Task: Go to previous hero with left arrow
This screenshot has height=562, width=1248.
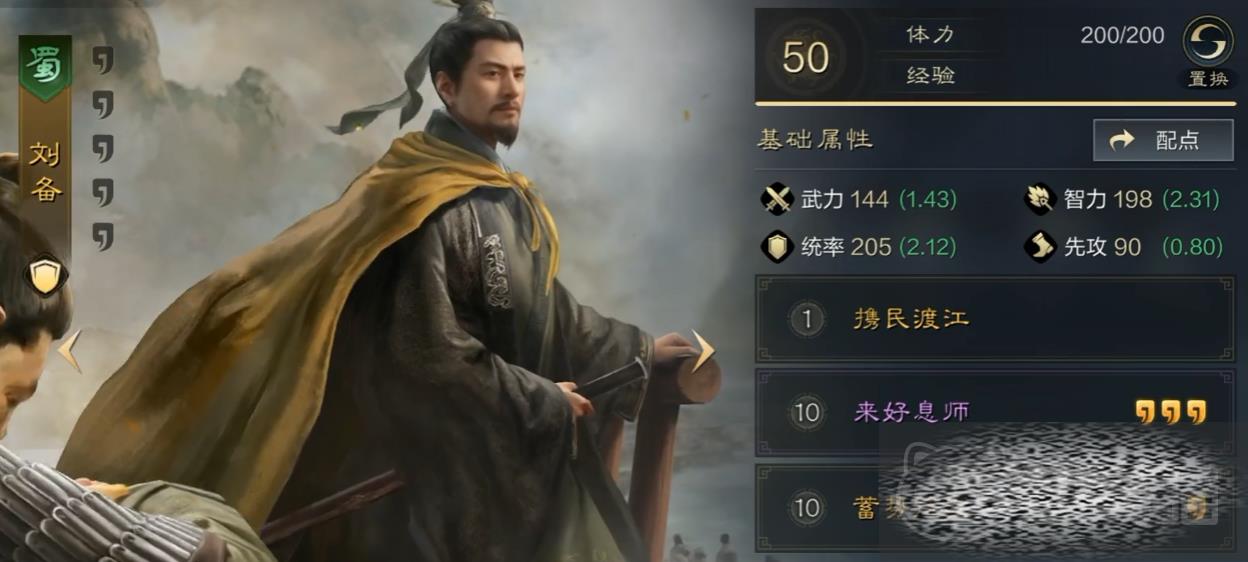Action: tap(69, 351)
